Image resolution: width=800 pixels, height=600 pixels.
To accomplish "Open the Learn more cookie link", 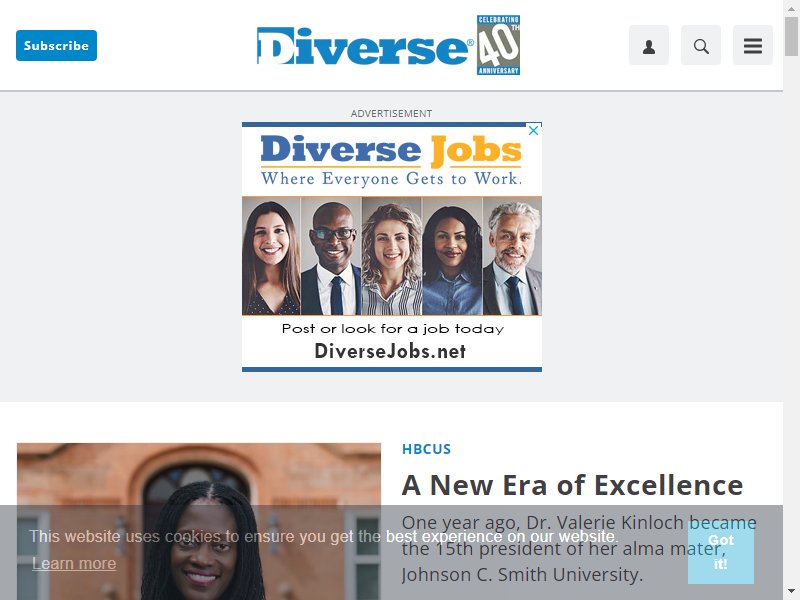I will (74, 563).
